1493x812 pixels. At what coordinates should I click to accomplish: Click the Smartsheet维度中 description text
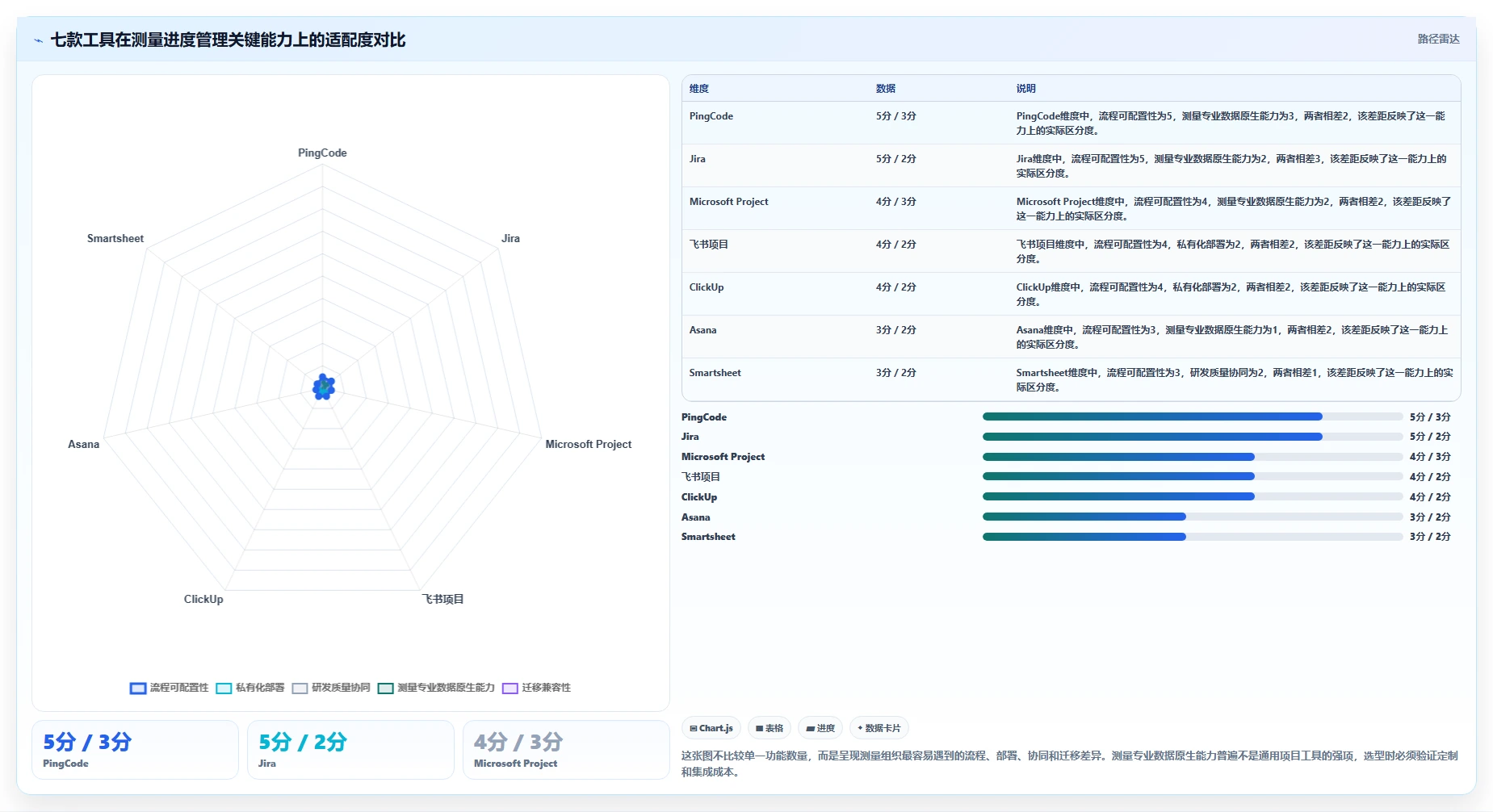tap(1235, 380)
